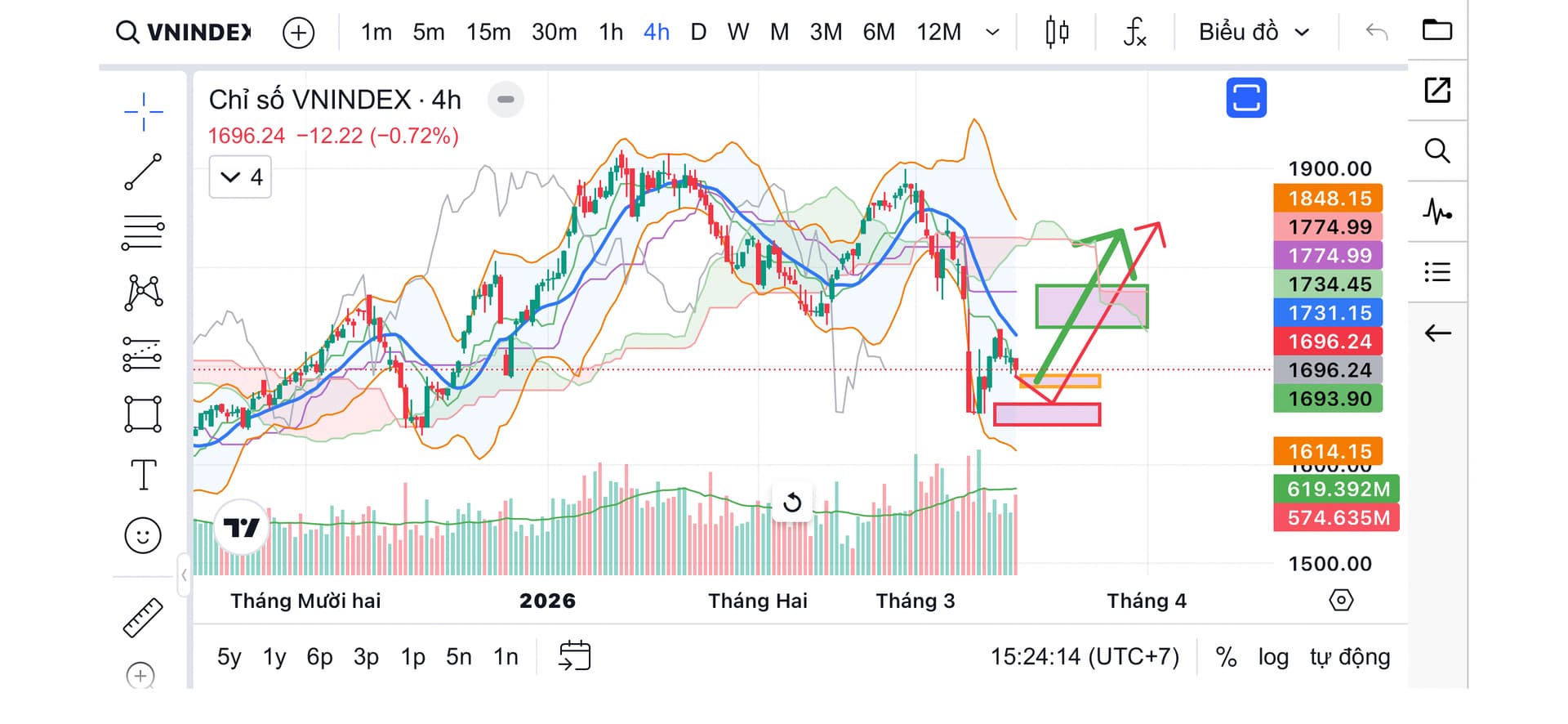The image size is (1568, 724).
Task: Click the go-to-date calendar icon
Action: [575, 656]
